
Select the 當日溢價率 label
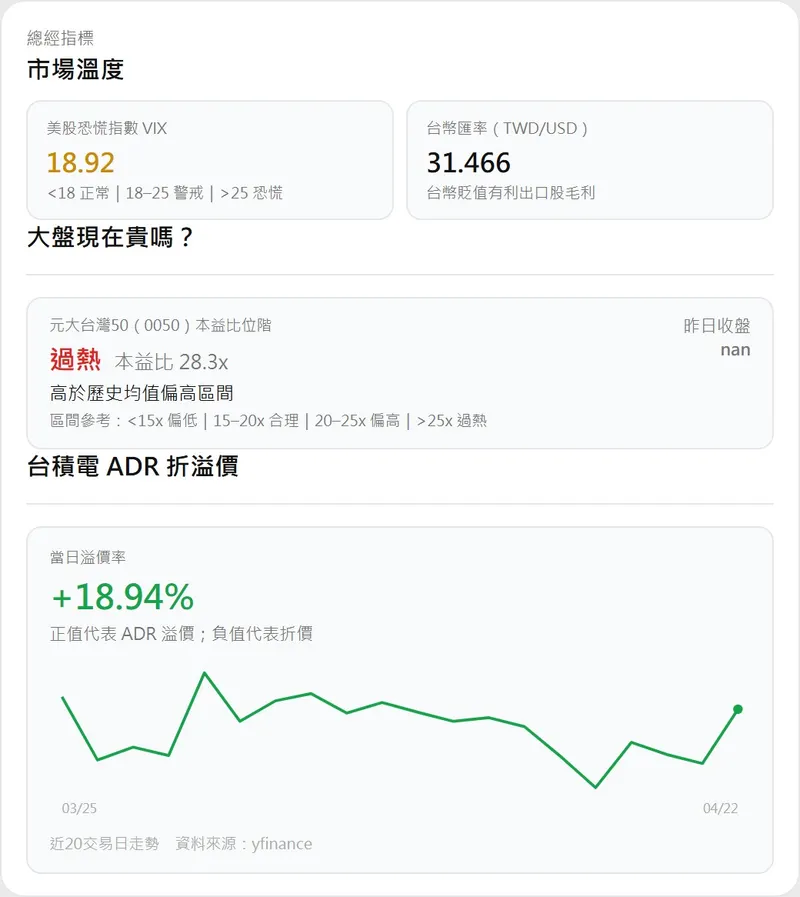click(x=88, y=557)
